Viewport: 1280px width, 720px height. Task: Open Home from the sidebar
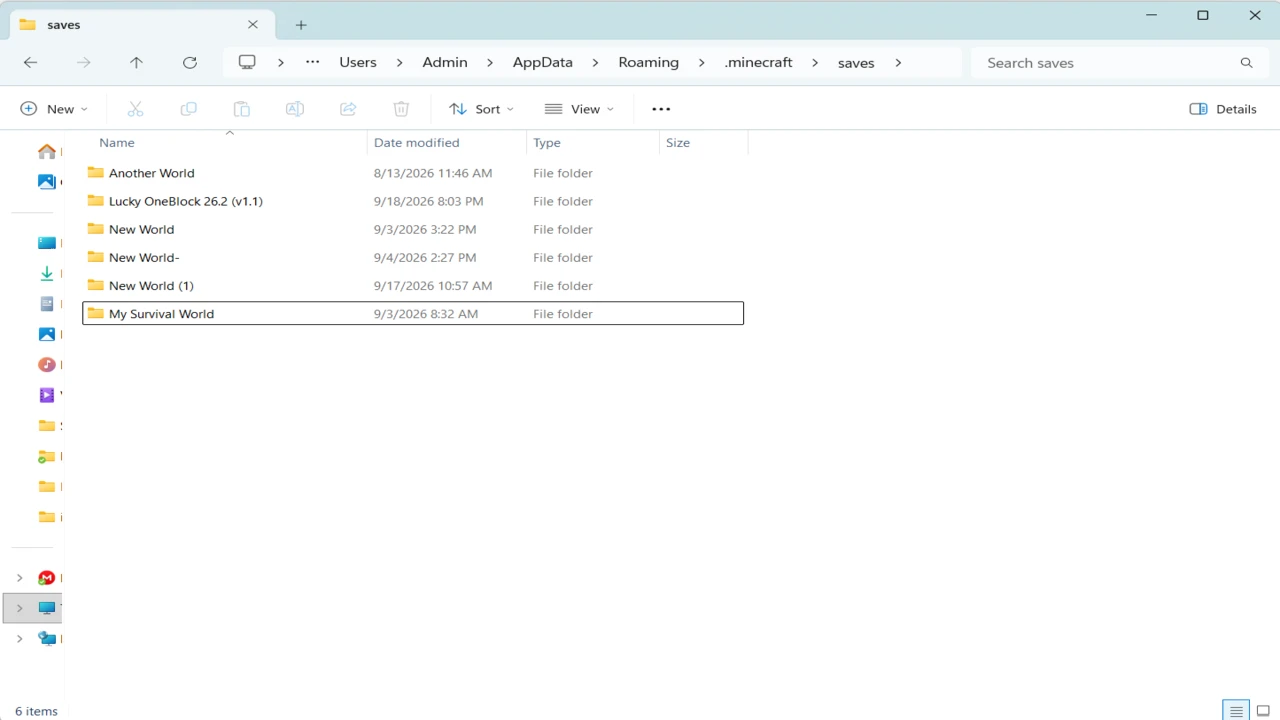[x=47, y=151]
